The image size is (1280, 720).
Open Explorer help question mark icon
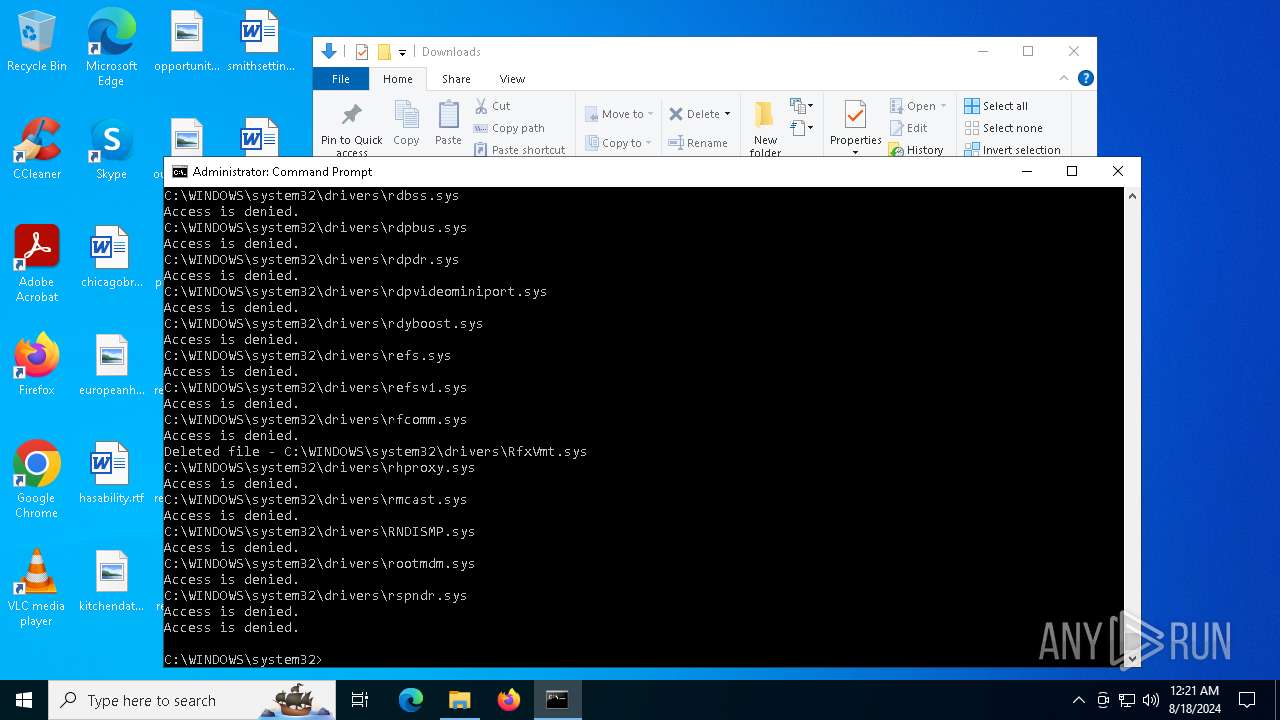click(1086, 78)
